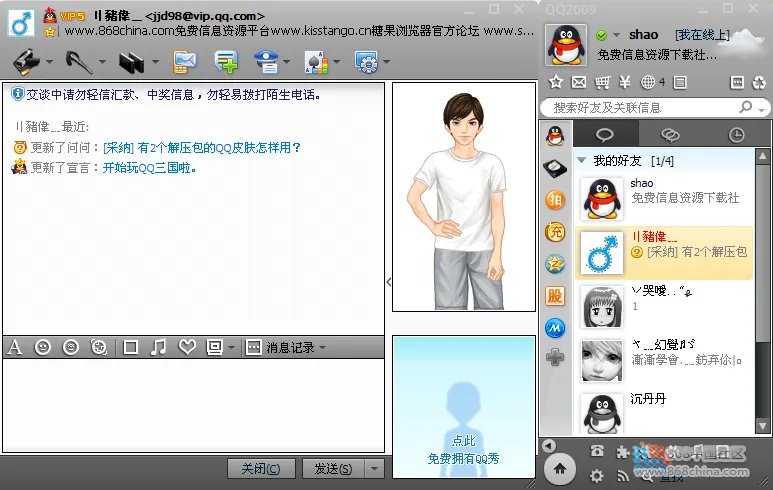
Task: Click the contact's male-symbol avatar in chat header
Action: point(21,23)
